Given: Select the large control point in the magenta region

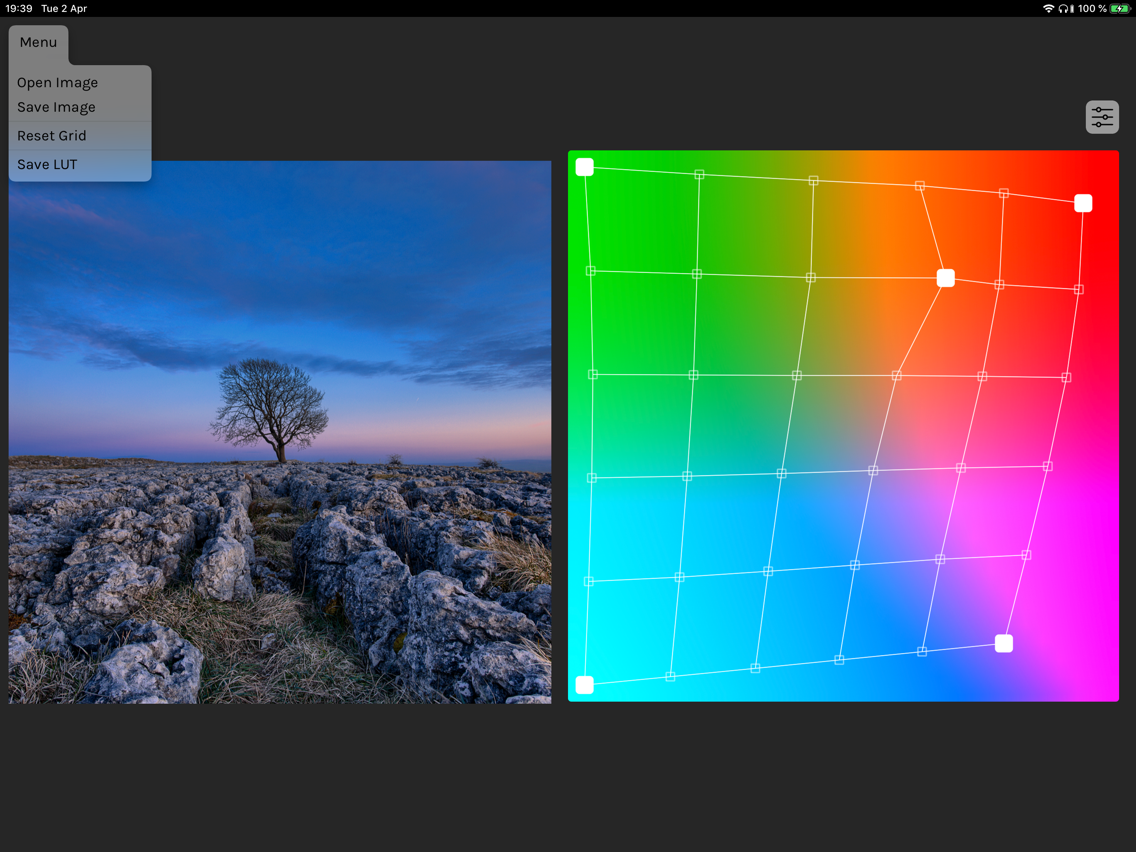Looking at the screenshot, I should pos(1004,643).
